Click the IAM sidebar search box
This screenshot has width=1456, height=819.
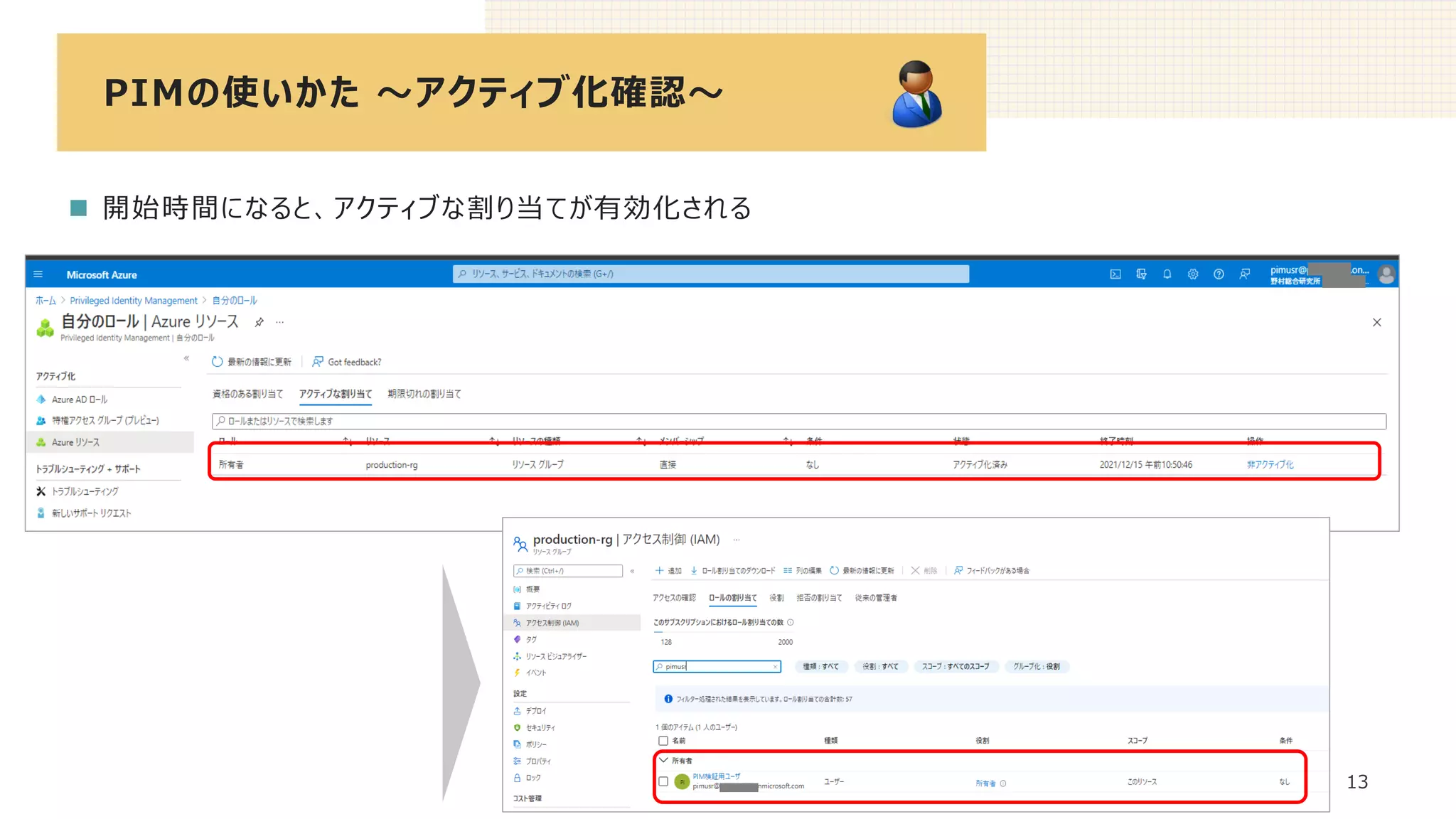tap(568, 571)
